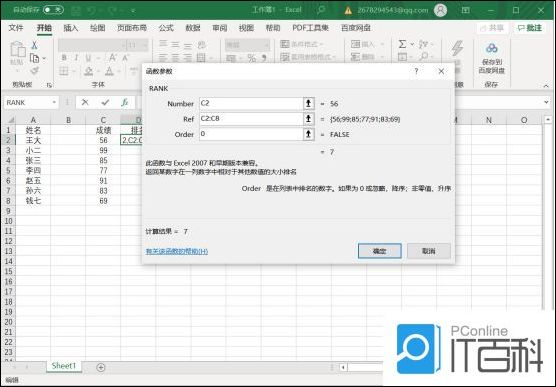The image size is (556, 387).
Task: Open the 绘图 ribbon tab
Action: tap(97, 28)
